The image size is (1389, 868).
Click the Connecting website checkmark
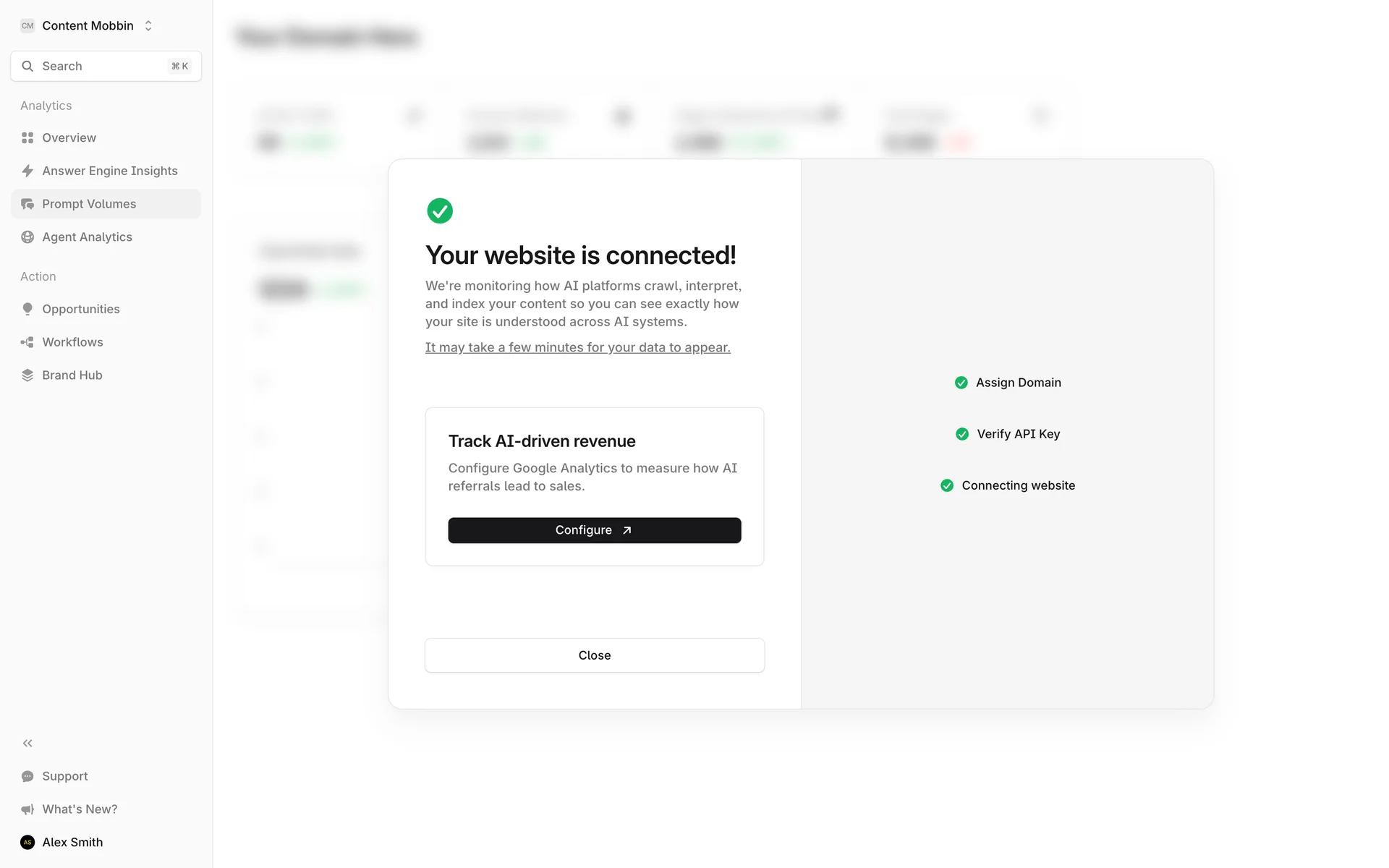click(947, 485)
